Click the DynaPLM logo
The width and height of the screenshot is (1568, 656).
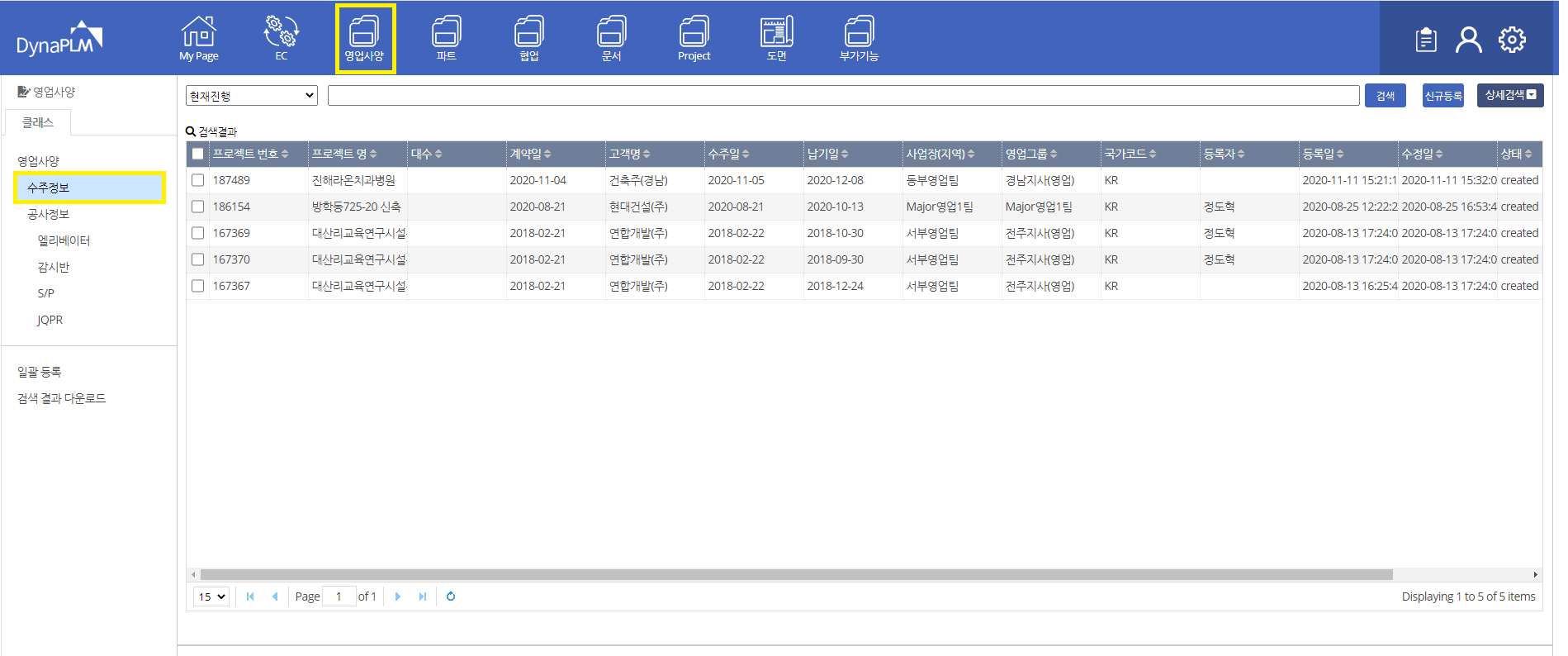click(x=59, y=39)
